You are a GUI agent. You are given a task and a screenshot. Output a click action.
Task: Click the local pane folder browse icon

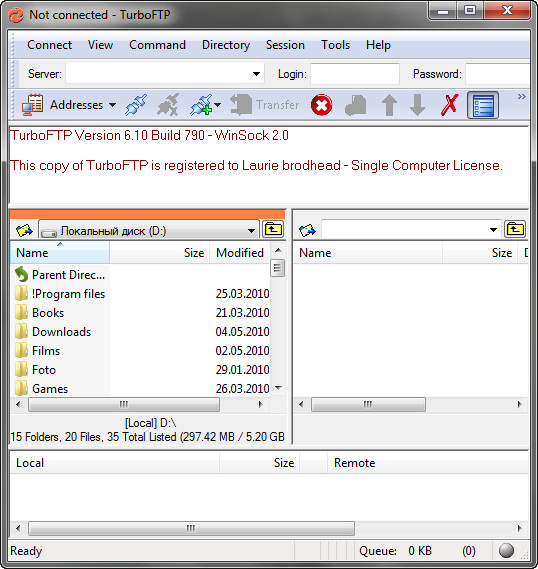pyautogui.click(x=24, y=230)
